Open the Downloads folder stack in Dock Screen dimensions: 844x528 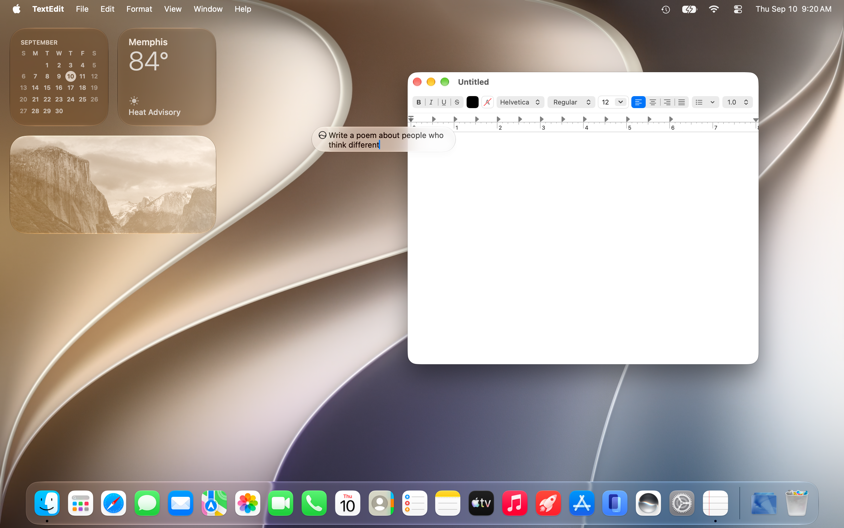point(763,503)
